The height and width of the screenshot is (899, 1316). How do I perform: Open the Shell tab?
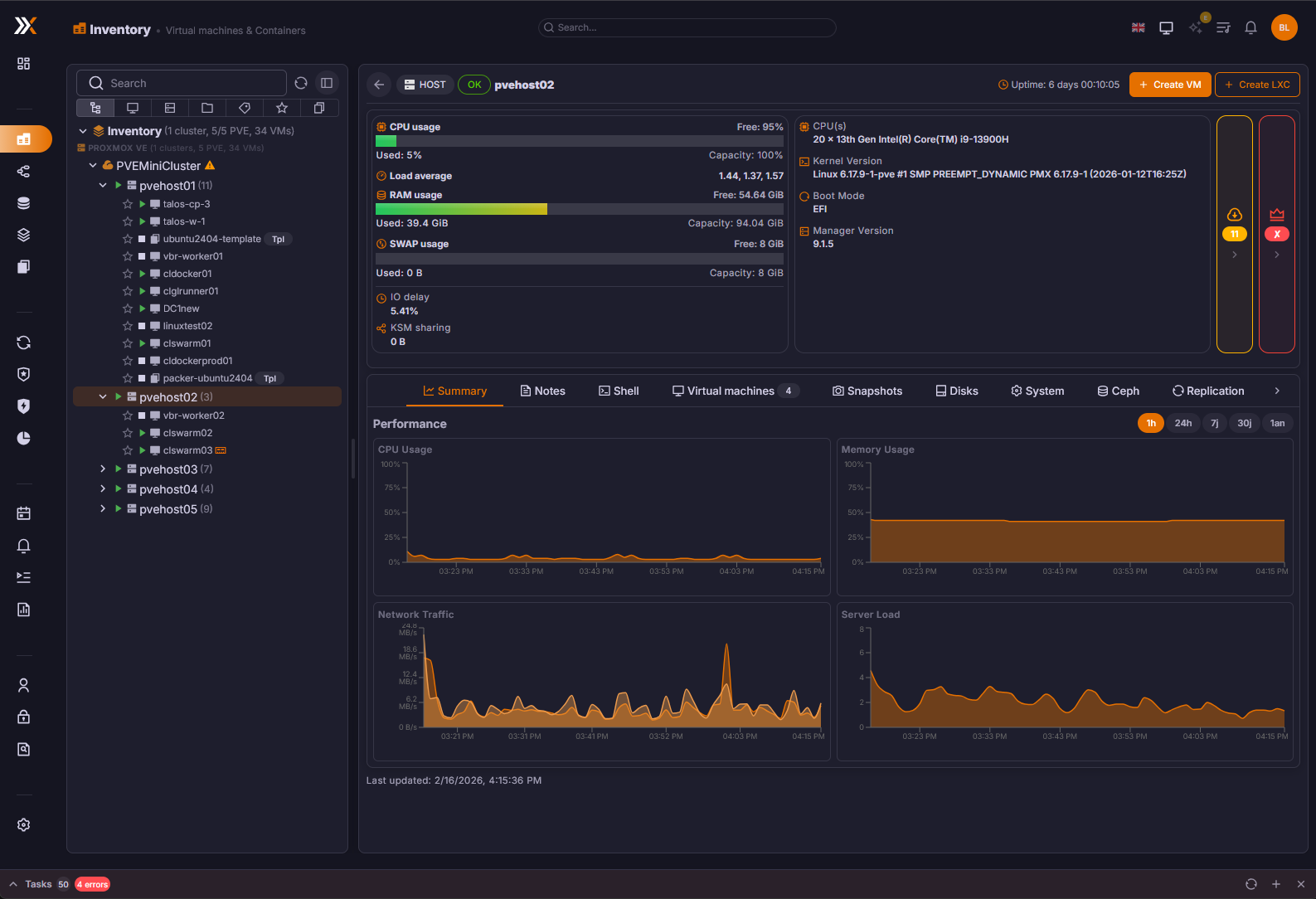[x=619, y=391]
